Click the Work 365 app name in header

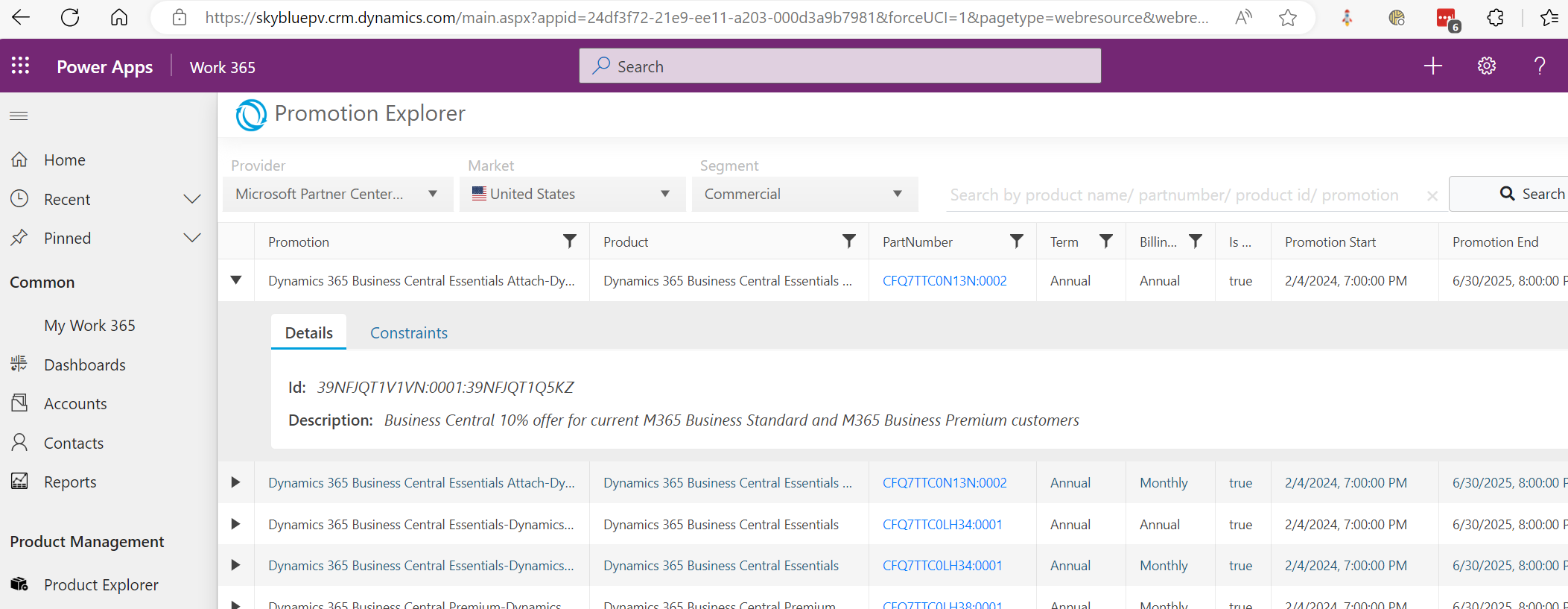(223, 67)
